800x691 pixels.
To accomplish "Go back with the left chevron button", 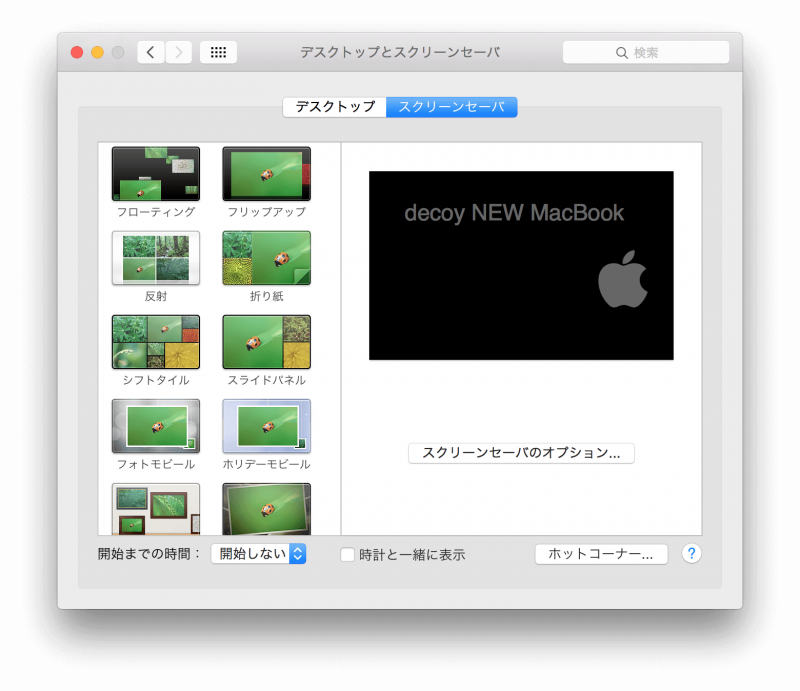I will tap(151, 52).
